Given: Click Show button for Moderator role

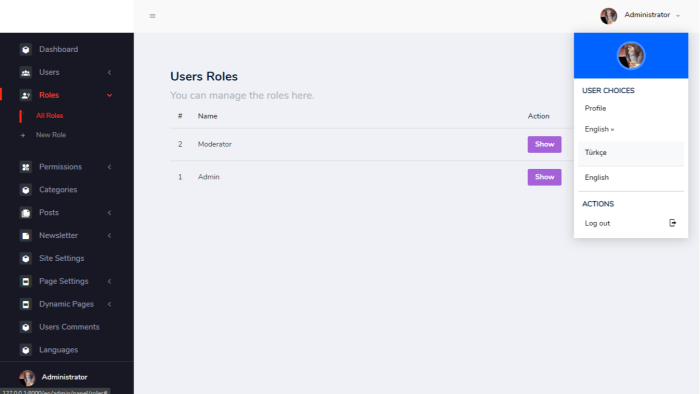Looking at the screenshot, I should click(x=544, y=145).
